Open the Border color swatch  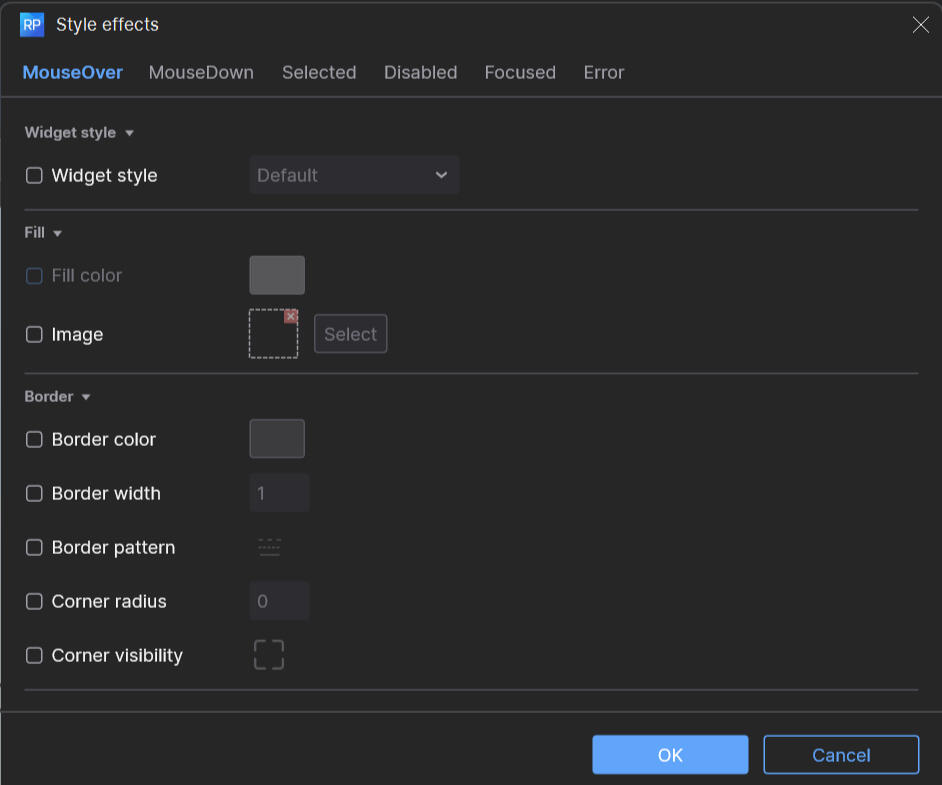click(277, 439)
